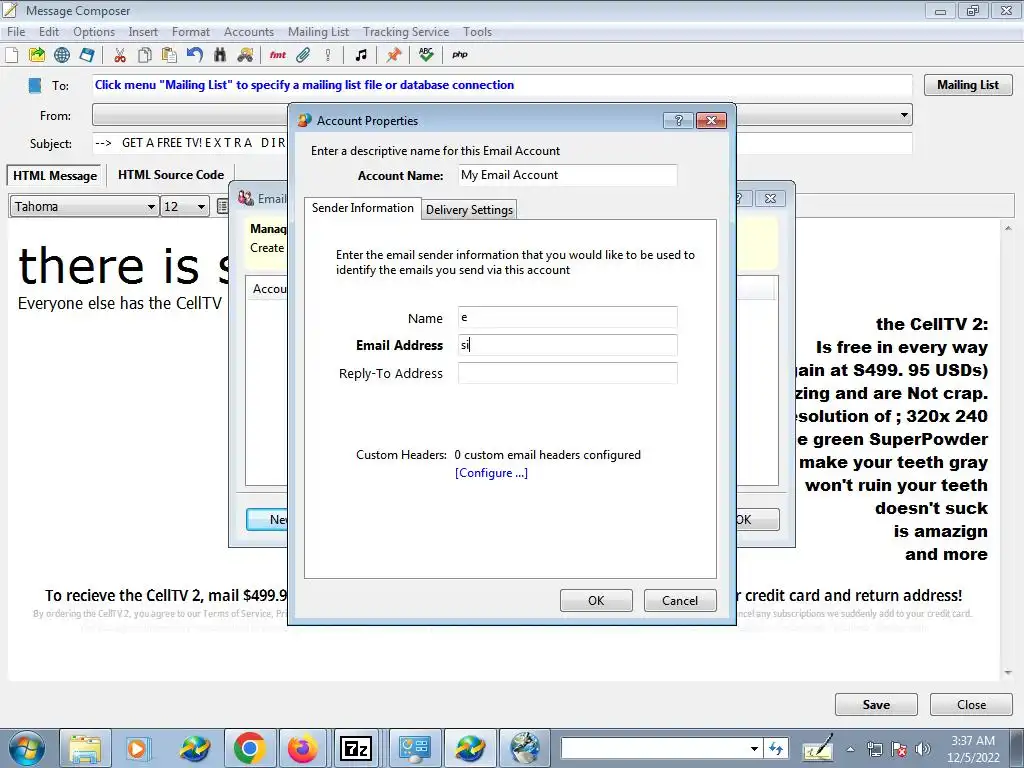Screen dimensions: 1024x768
Task: Click Save in Message Composer
Action: click(x=876, y=705)
